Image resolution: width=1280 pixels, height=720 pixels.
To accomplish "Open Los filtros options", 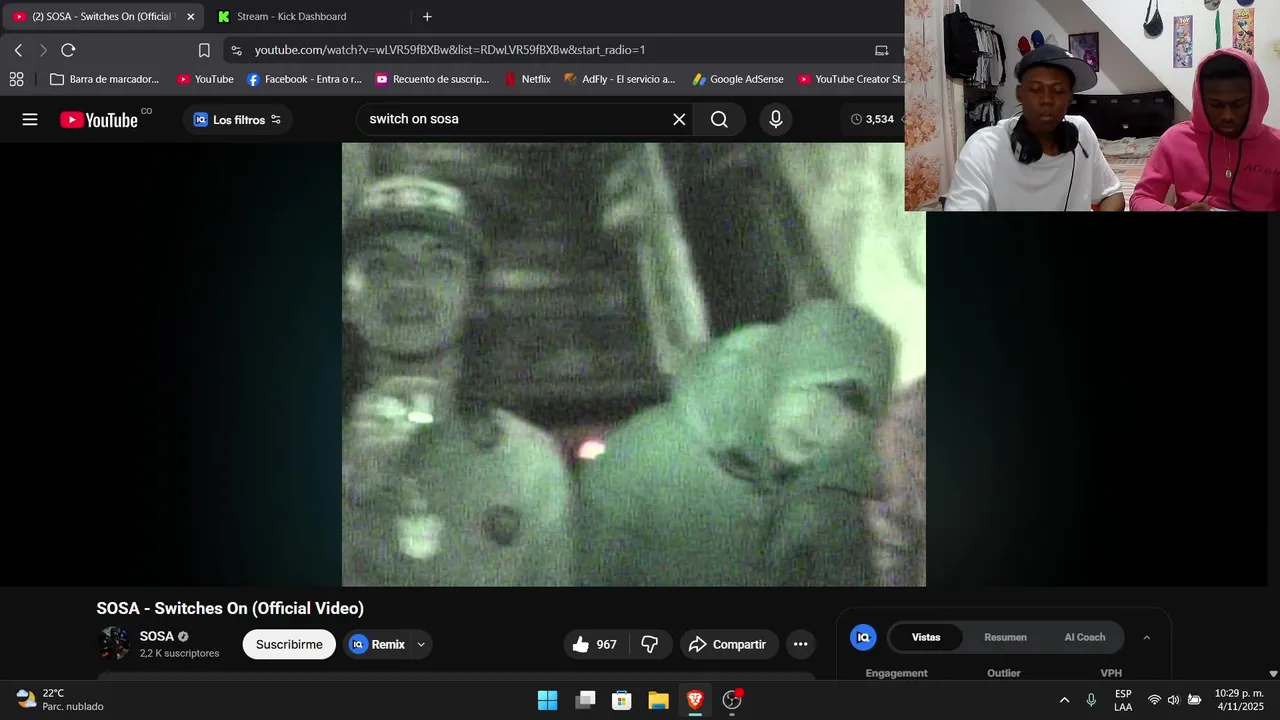I will click(x=237, y=120).
